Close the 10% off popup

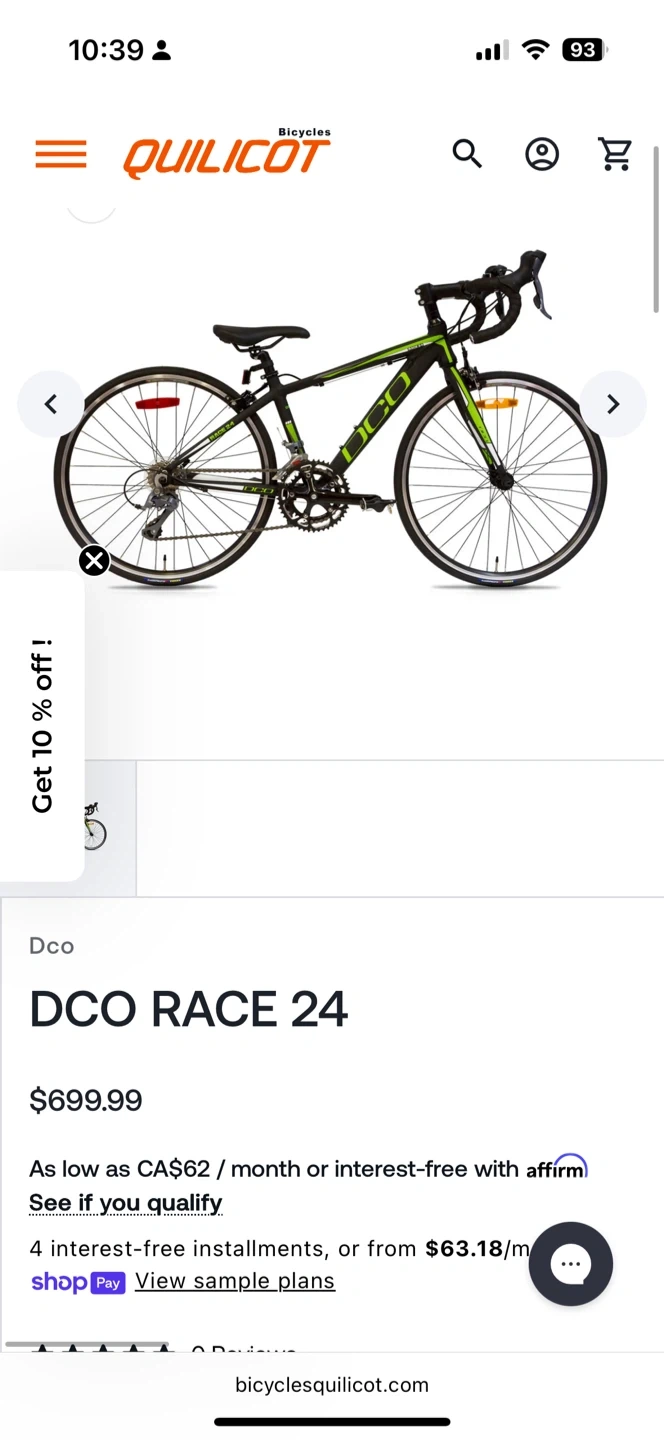(x=94, y=561)
